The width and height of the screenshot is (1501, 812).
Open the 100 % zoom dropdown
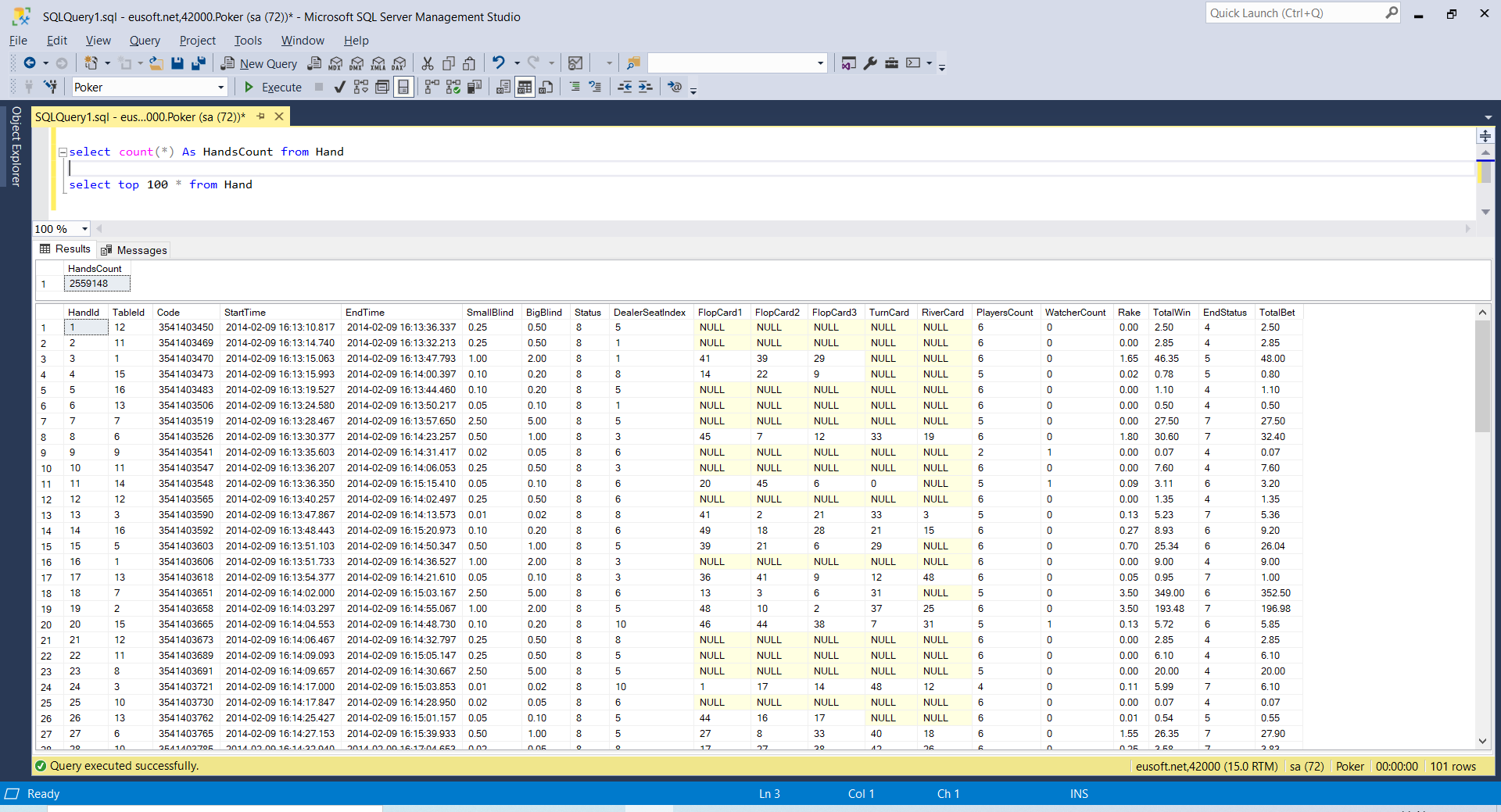pyautogui.click(x=84, y=229)
